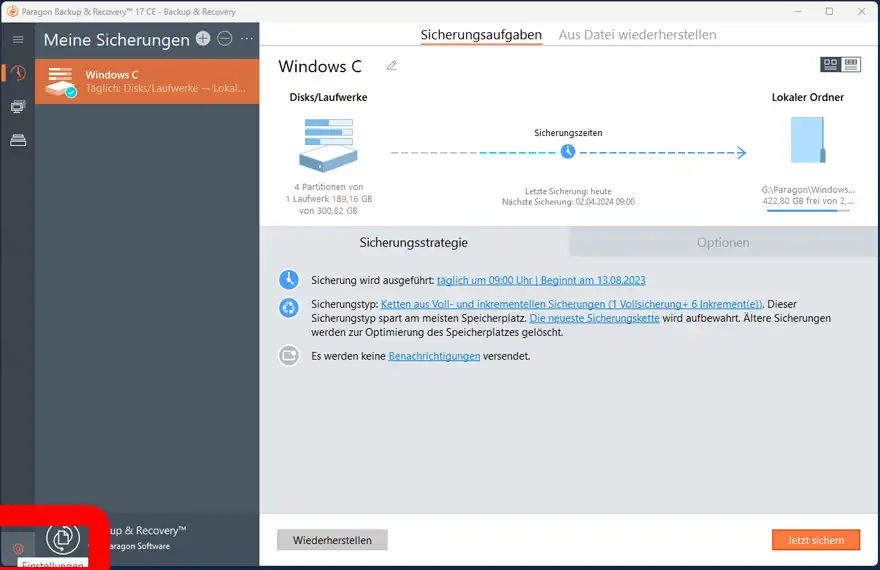
Task: Add a new backup with plus icon
Action: click(203, 38)
